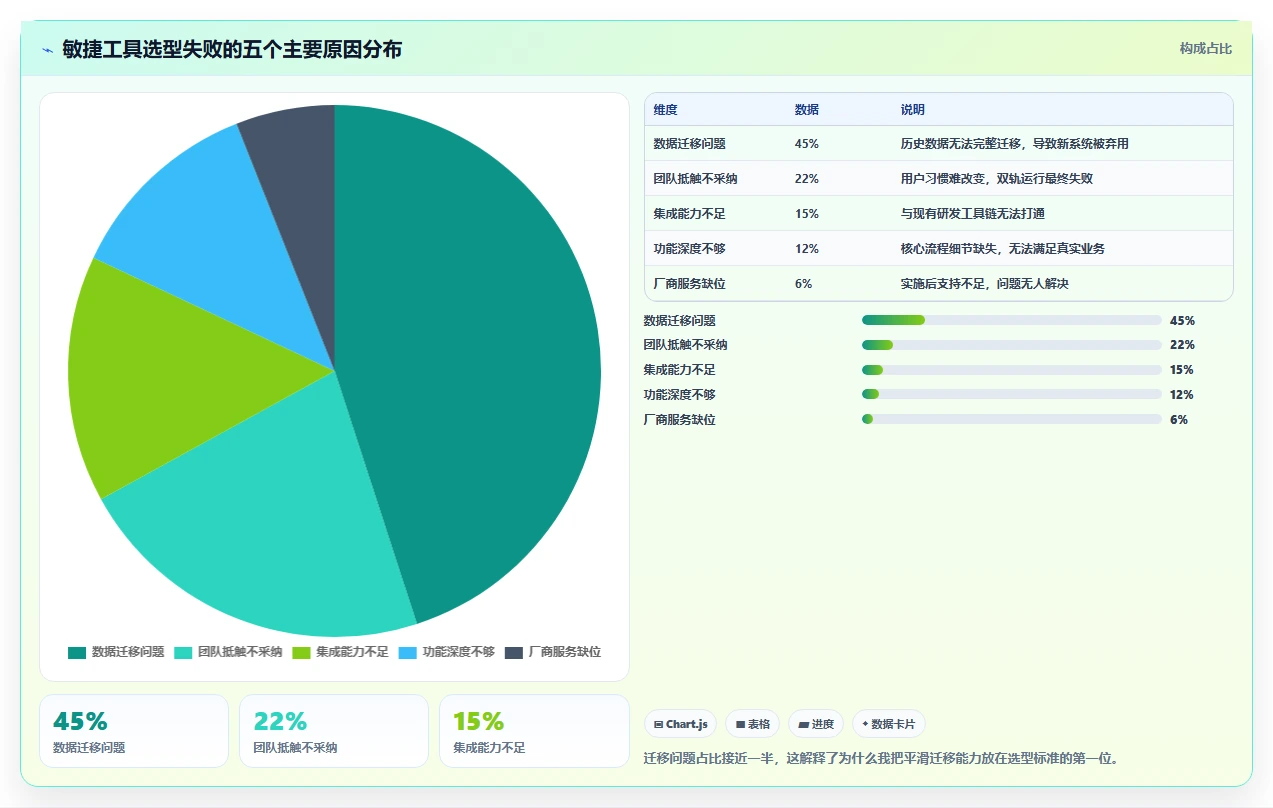Toggle 集成能力不足 legend swatch in chart

point(301,652)
